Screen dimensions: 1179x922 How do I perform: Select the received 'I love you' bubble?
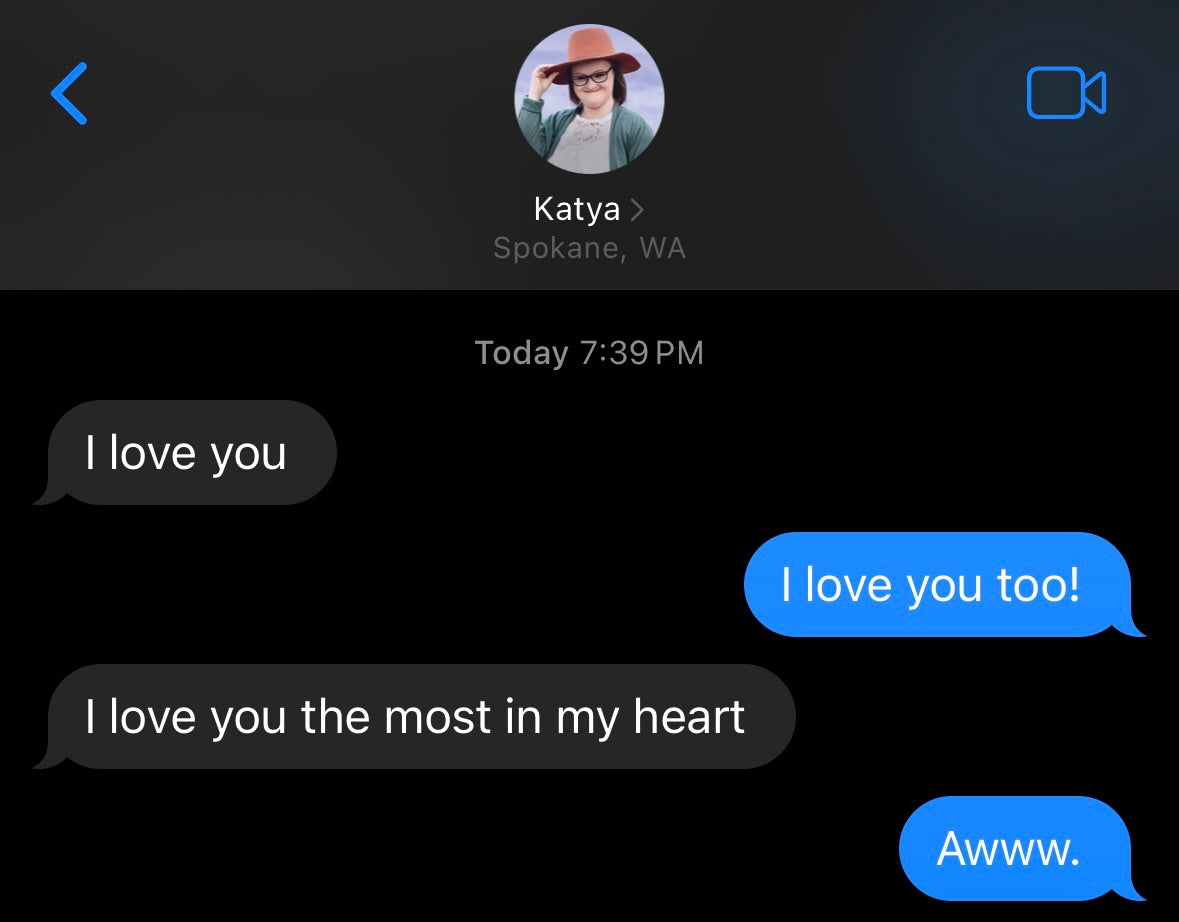click(186, 453)
